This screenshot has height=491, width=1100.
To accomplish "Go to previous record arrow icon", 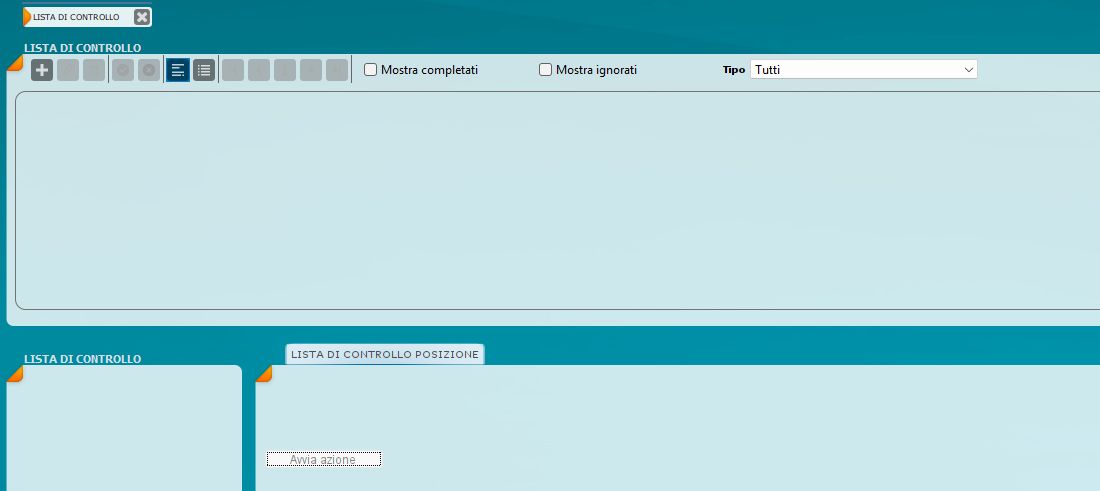I will point(259,70).
